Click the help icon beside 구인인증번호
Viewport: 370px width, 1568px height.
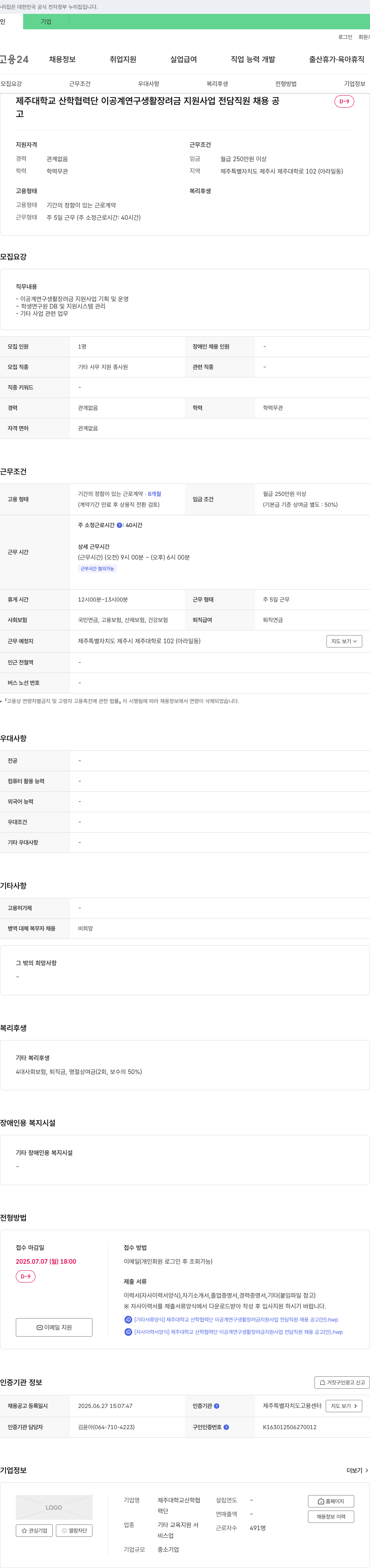(x=226, y=1427)
